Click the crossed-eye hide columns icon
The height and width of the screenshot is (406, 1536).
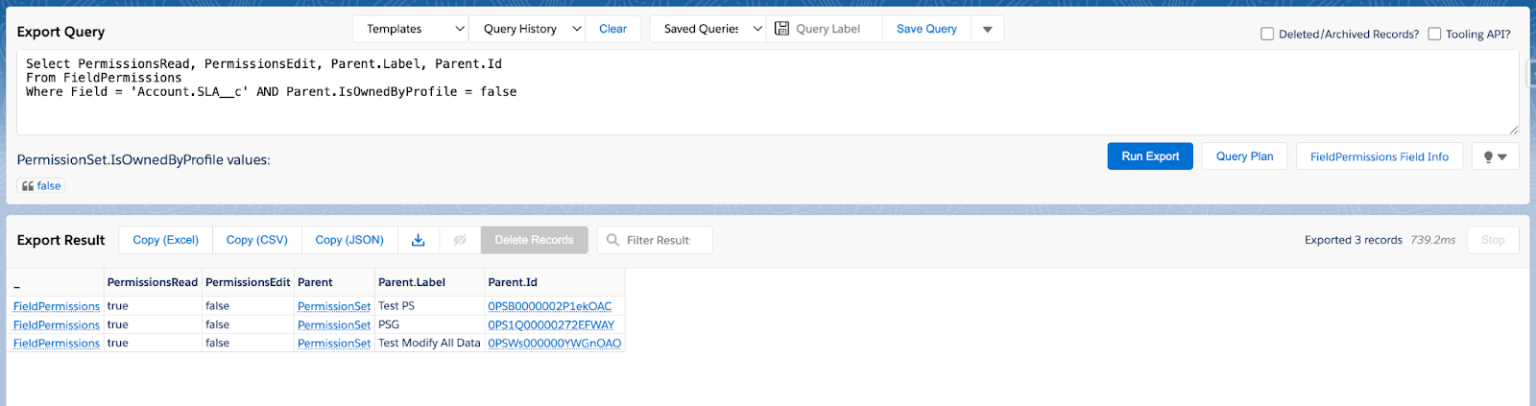460,240
